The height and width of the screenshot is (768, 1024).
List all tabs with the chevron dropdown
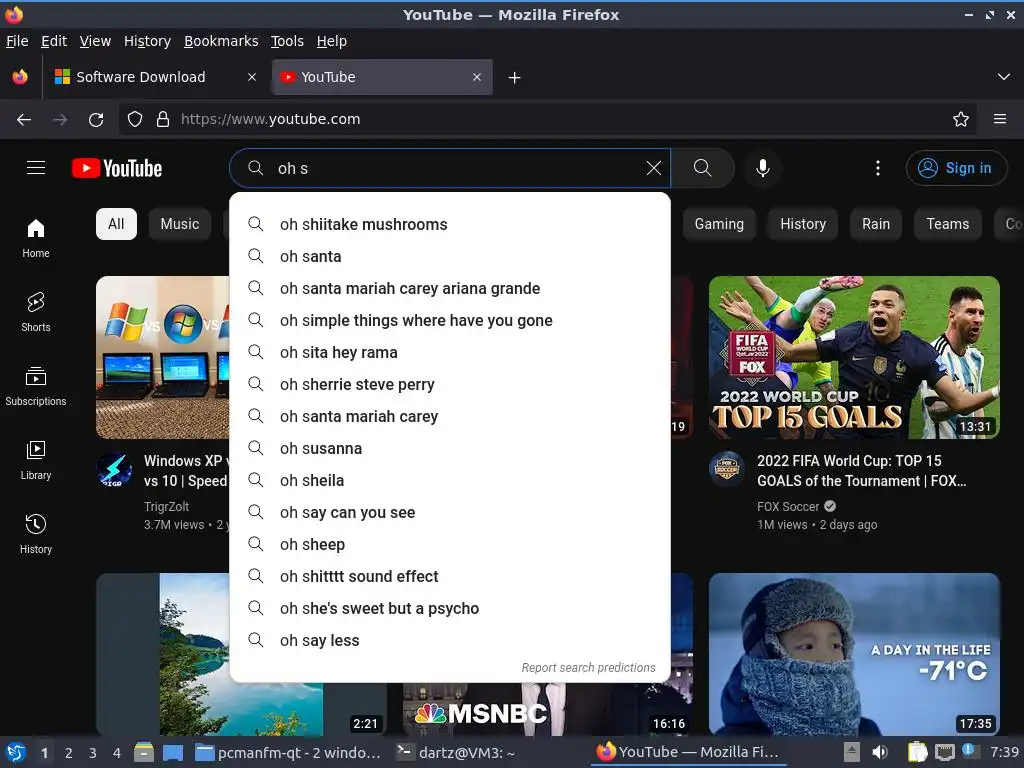(x=1004, y=77)
